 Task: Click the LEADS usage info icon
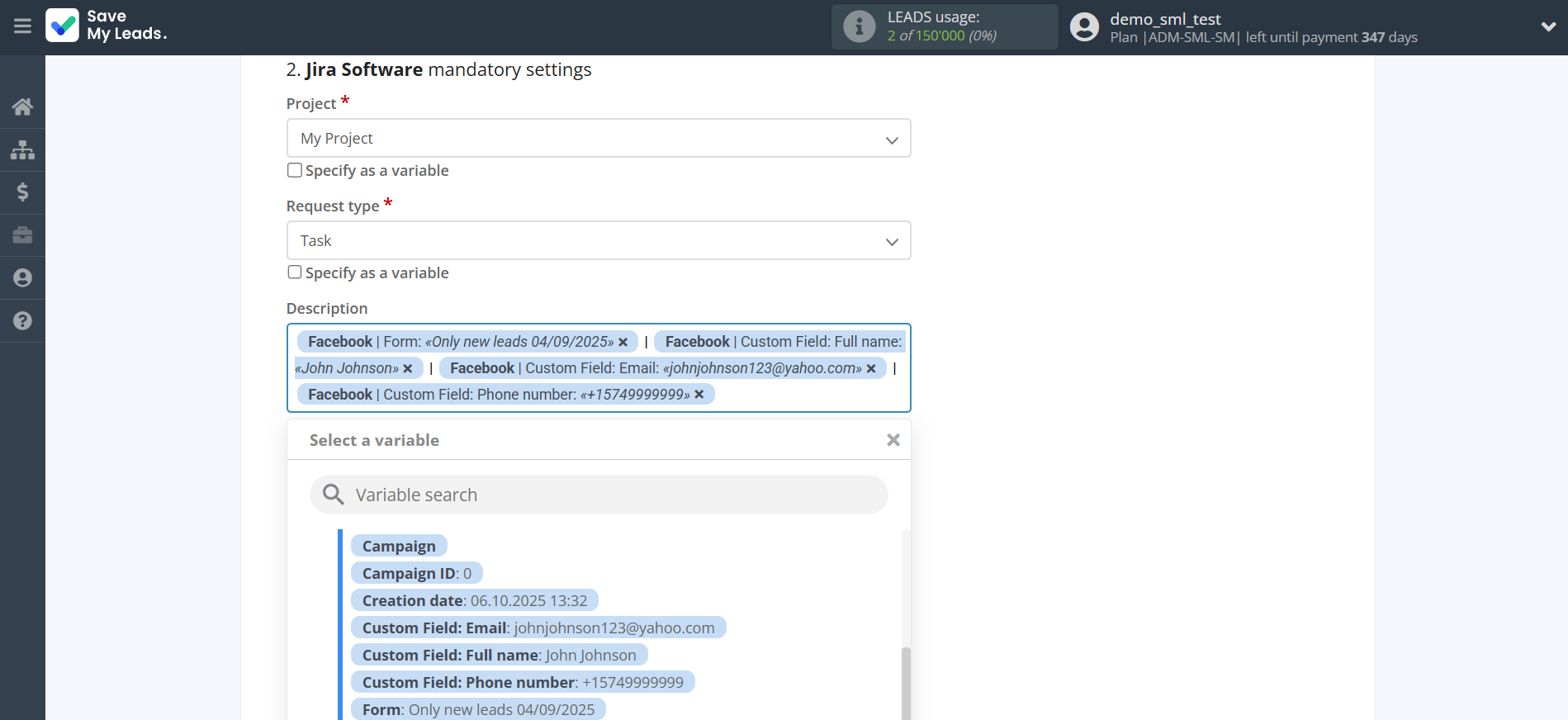(x=859, y=26)
